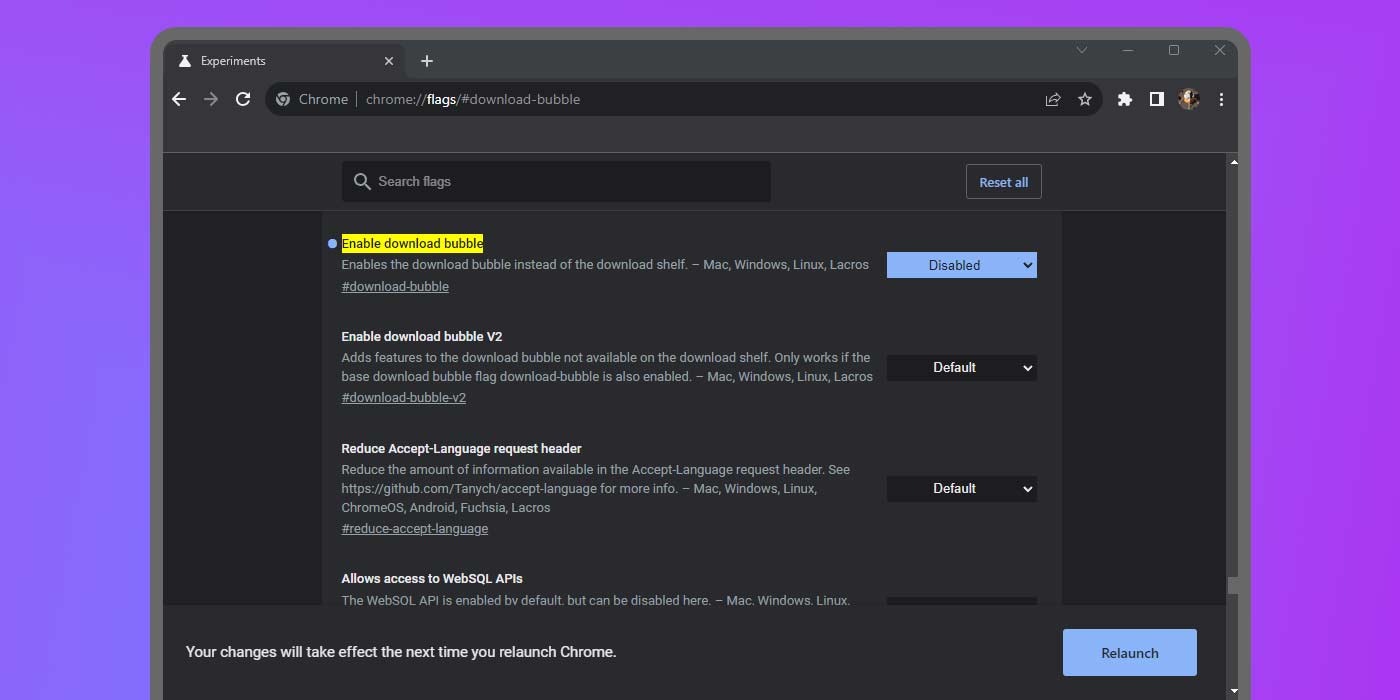Bookmark this page with the star icon
Viewport: 1400px width, 700px height.
(x=1085, y=99)
